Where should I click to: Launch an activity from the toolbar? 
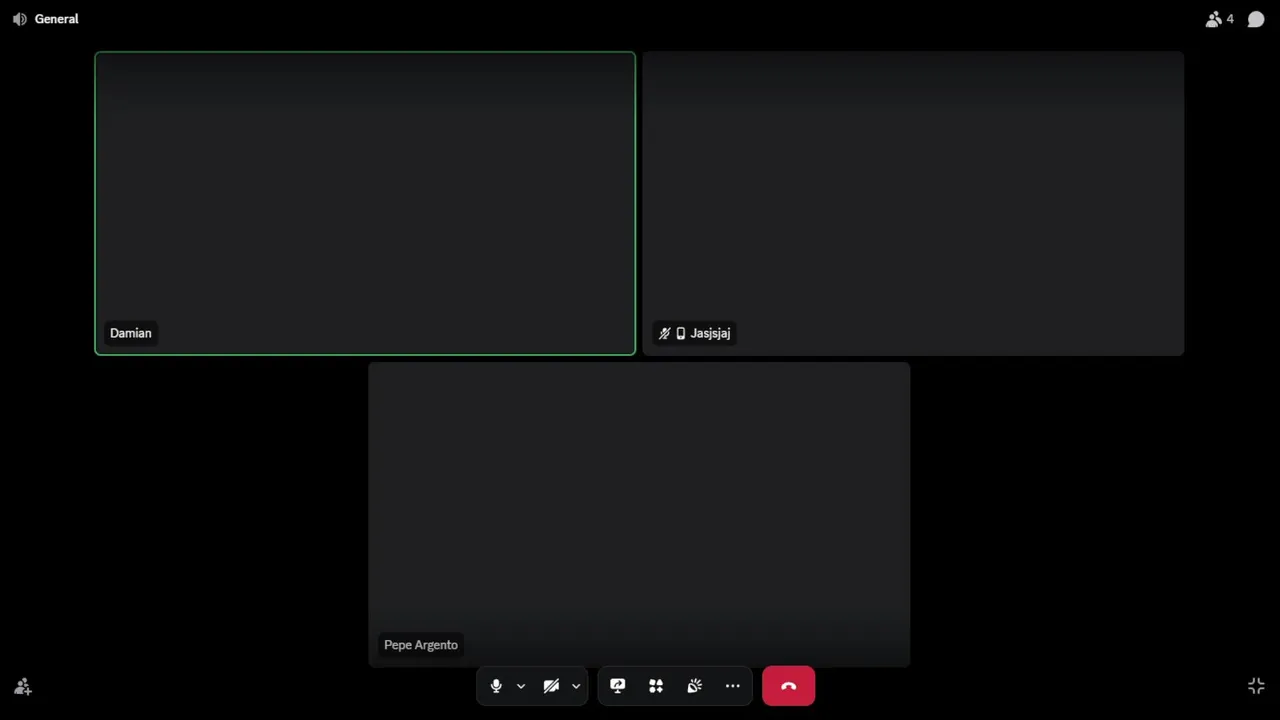click(656, 686)
